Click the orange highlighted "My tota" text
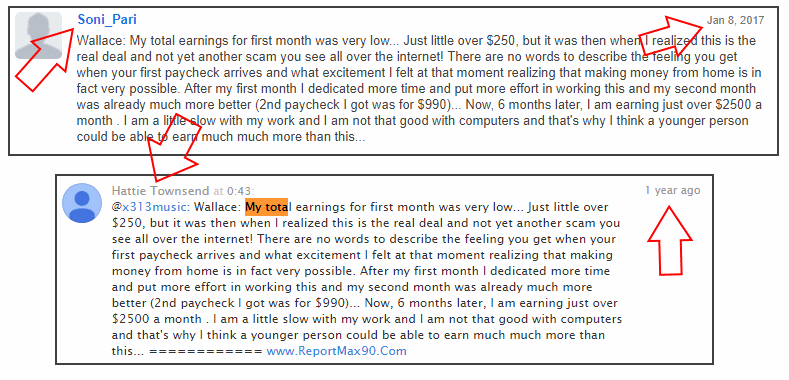The height and width of the screenshot is (380, 789). pos(266,207)
